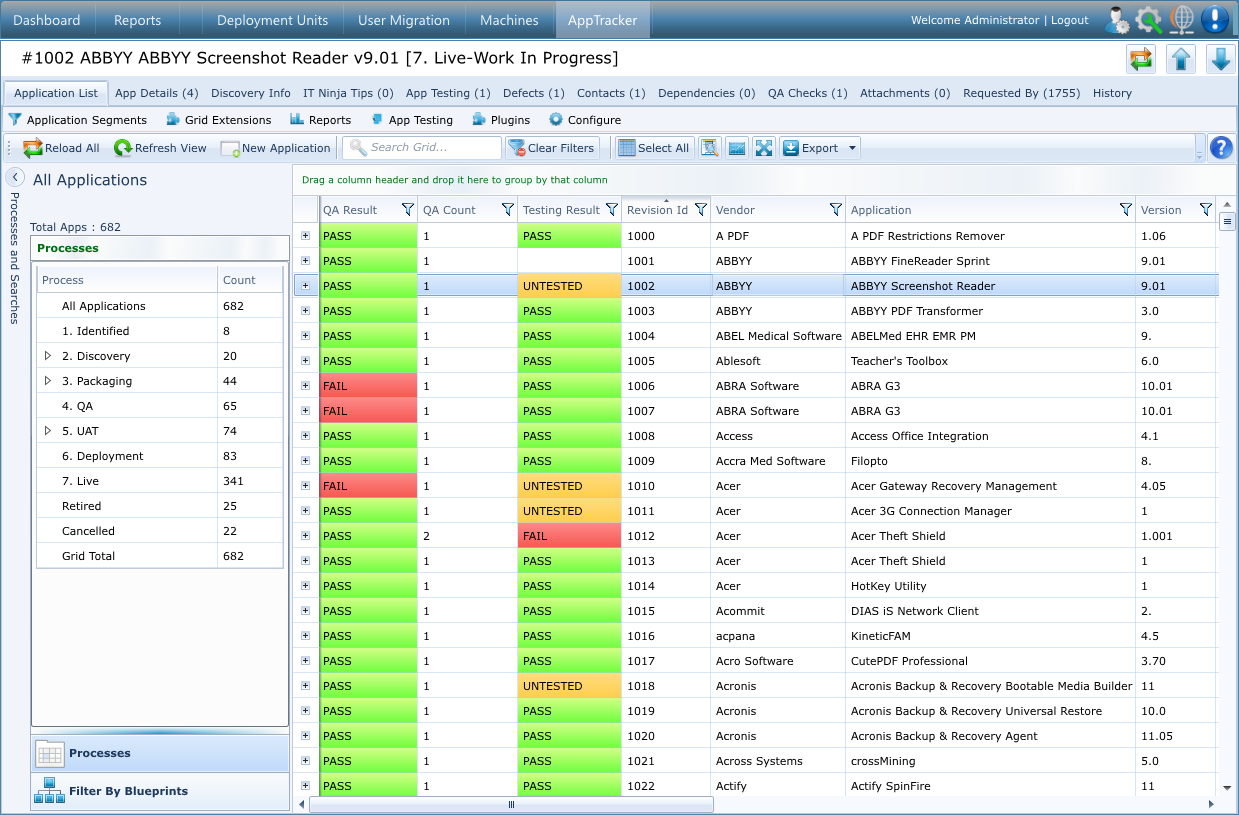Screen dimensions: 1239x815
Task: Select the Cancelled process row
Action: [160, 531]
